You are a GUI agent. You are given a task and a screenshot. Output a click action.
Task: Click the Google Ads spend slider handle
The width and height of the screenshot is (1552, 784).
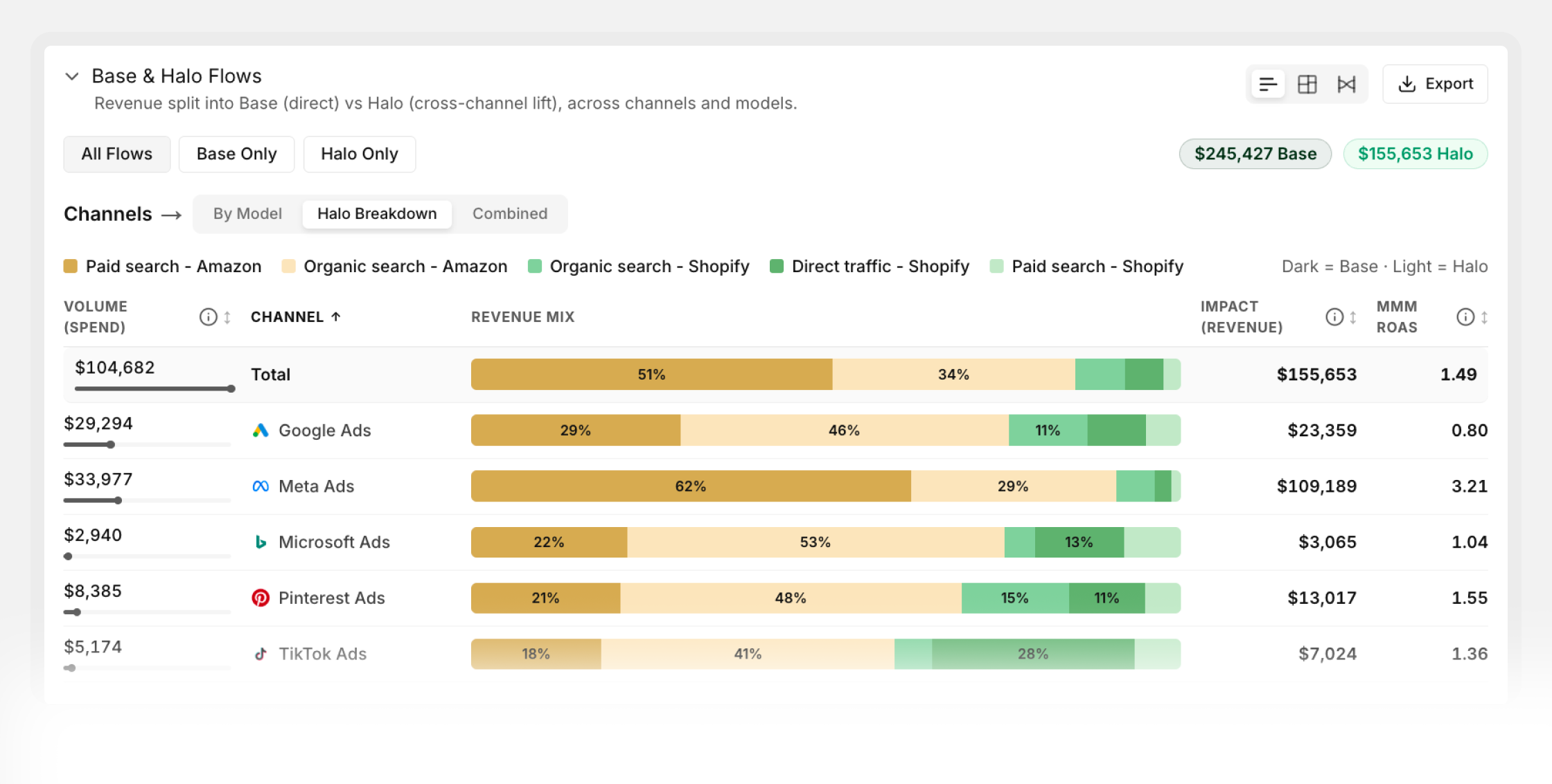tap(111, 445)
